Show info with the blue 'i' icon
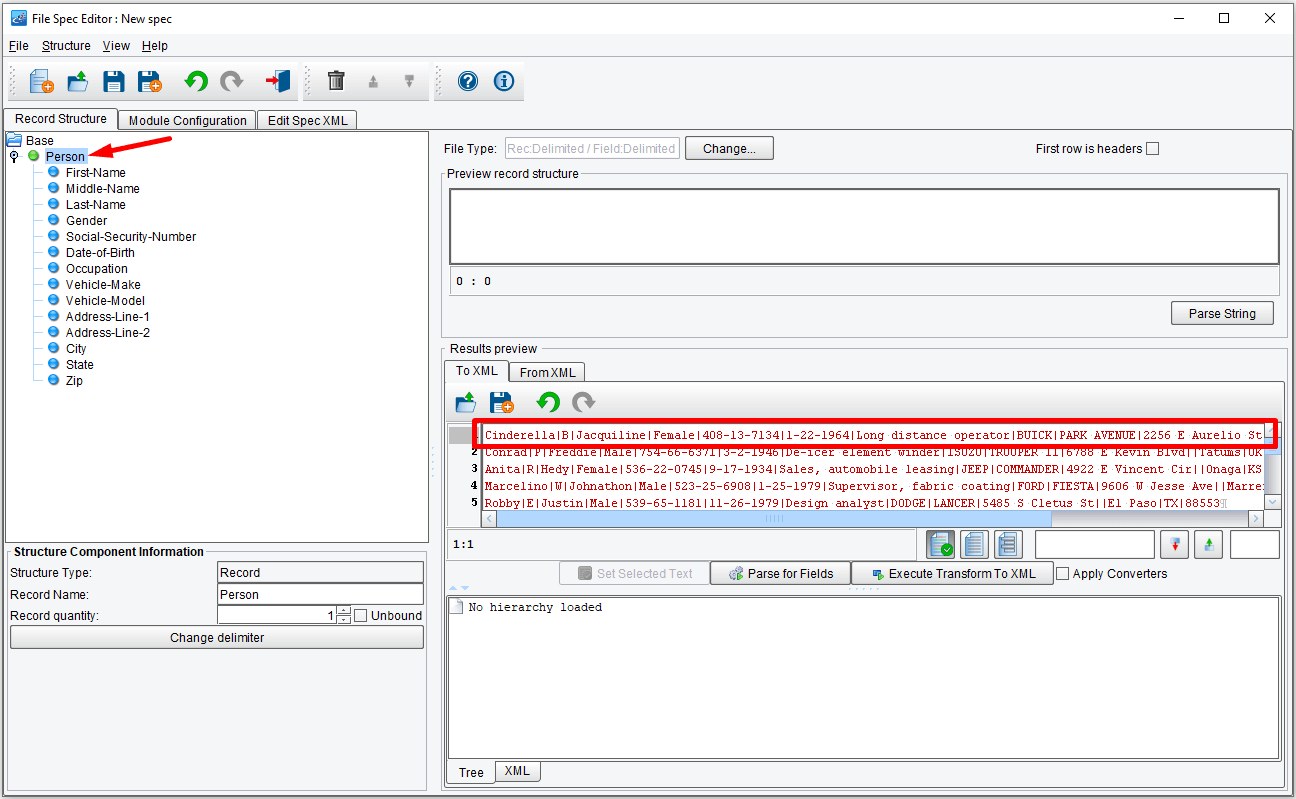 [x=504, y=81]
